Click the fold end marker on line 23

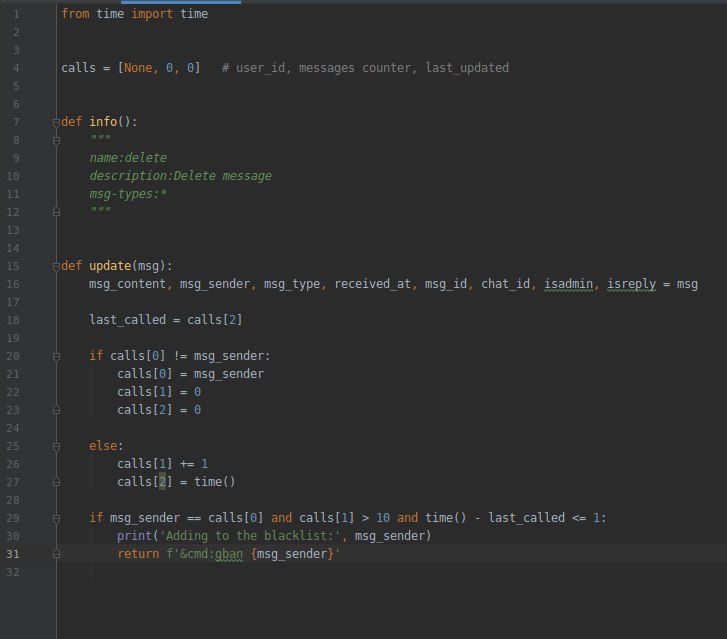pyautogui.click(x=56, y=410)
